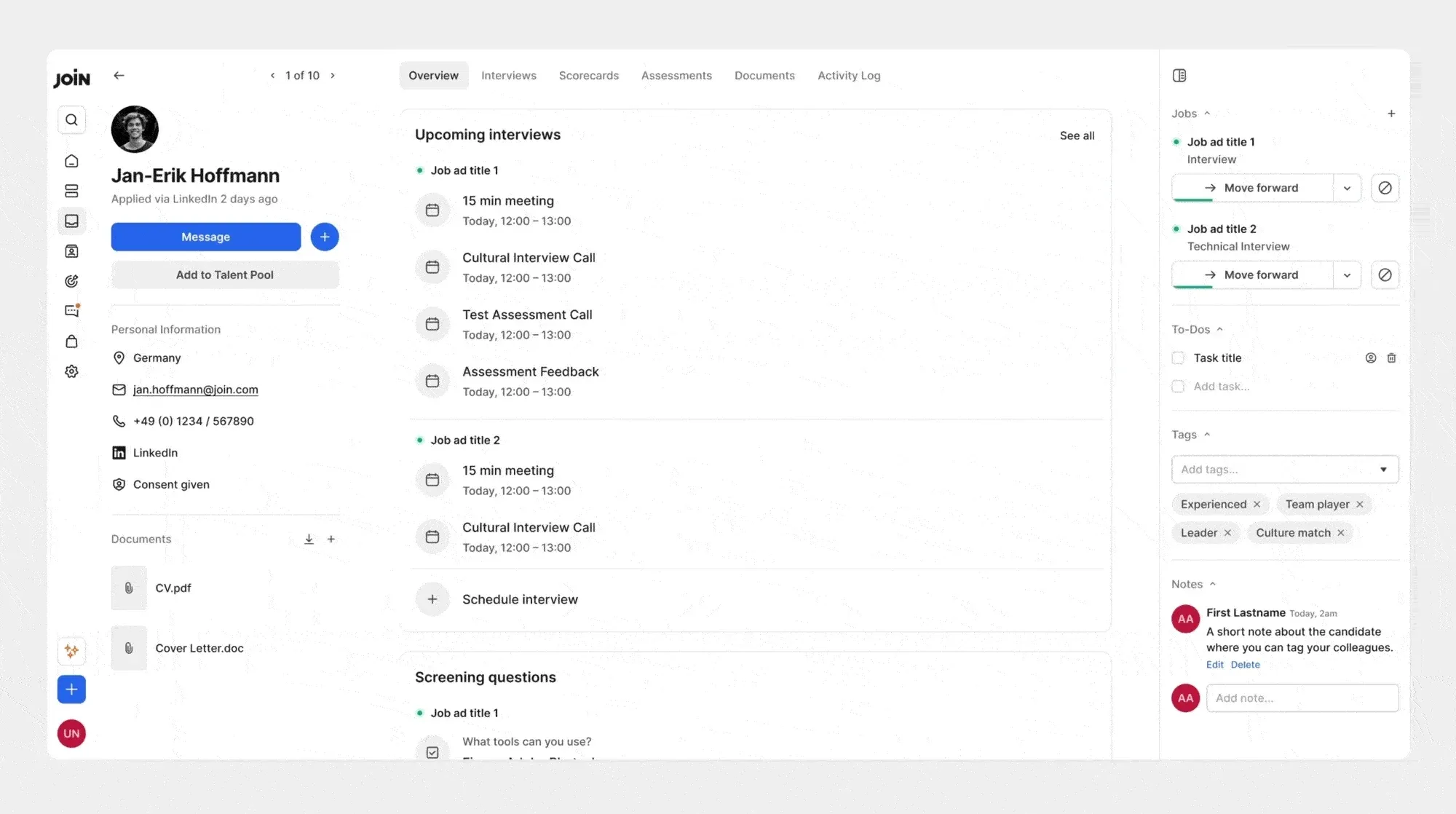Toggle the side panel layout icon
Viewport: 1456px width, 814px height.
[x=1179, y=75]
